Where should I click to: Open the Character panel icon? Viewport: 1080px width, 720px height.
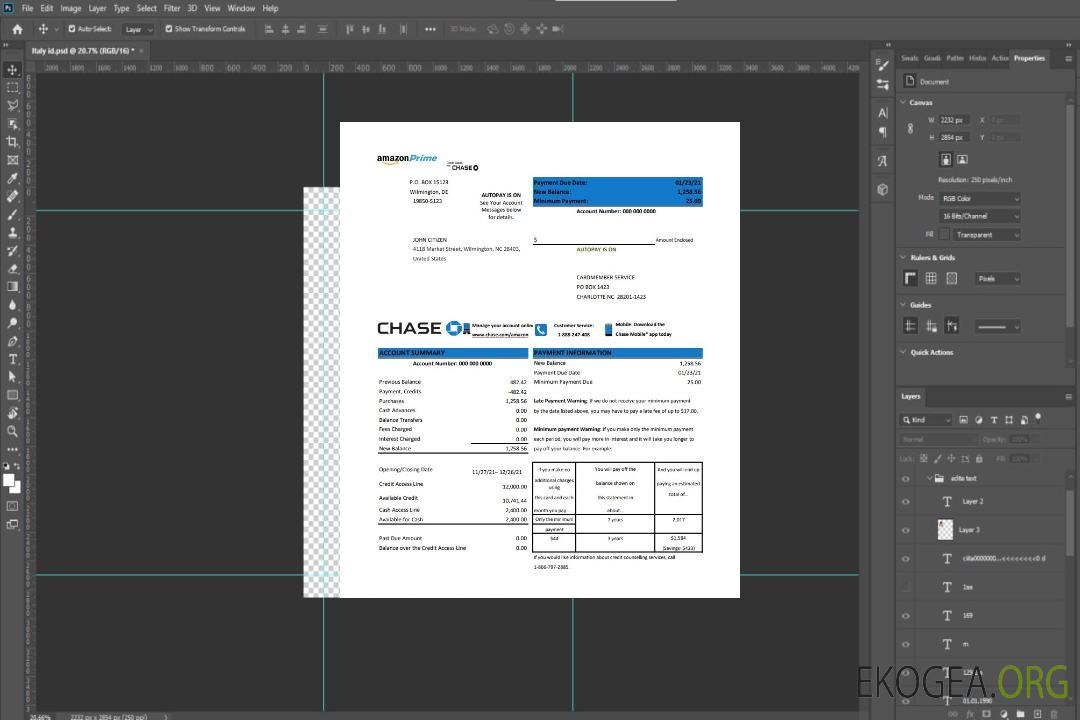point(883,113)
